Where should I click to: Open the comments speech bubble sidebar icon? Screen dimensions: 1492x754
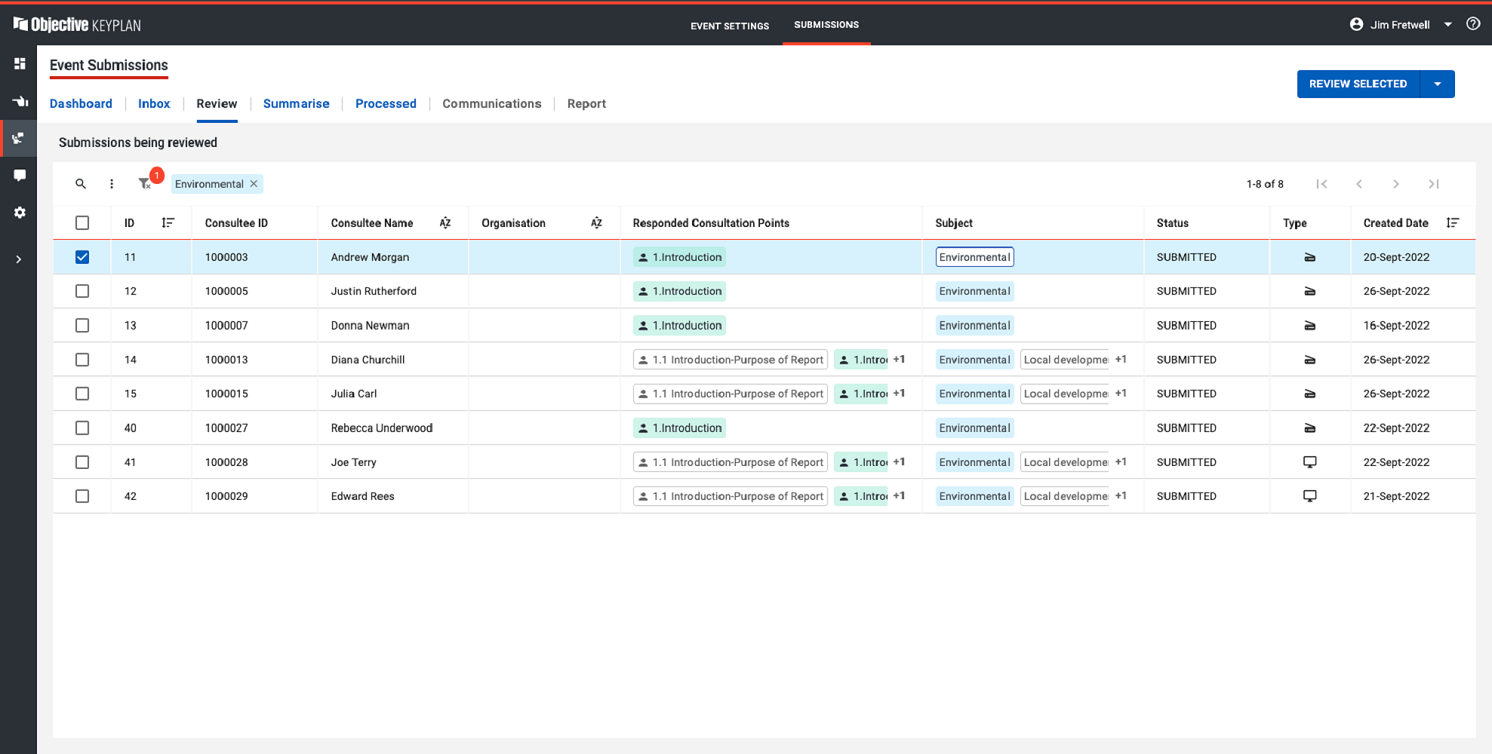[x=19, y=175]
